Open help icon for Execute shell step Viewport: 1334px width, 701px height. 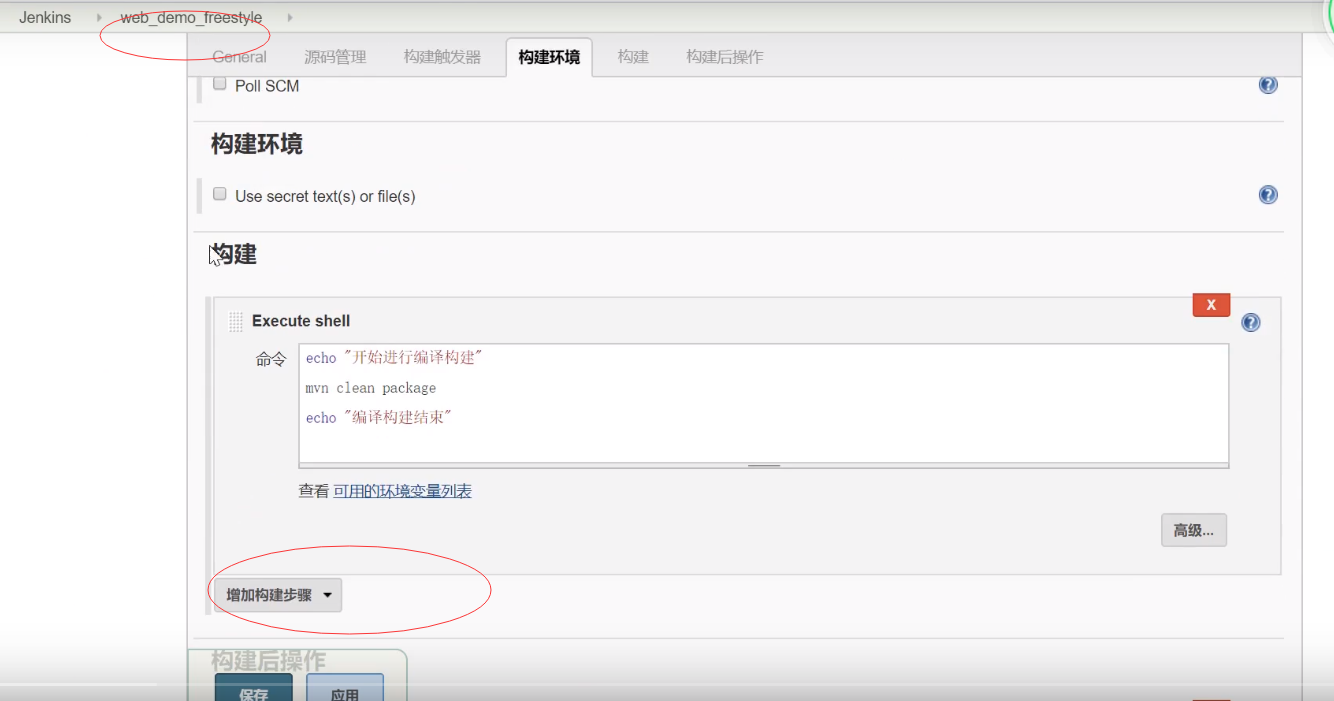pos(1250,322)
